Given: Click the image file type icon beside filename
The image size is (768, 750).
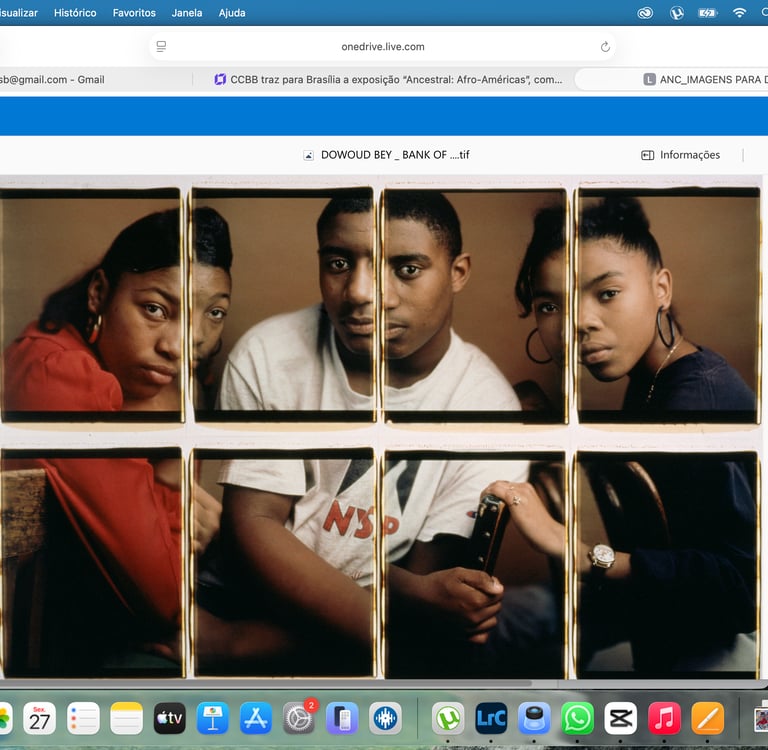Looking at the screenshot, I should click(308, 155).
